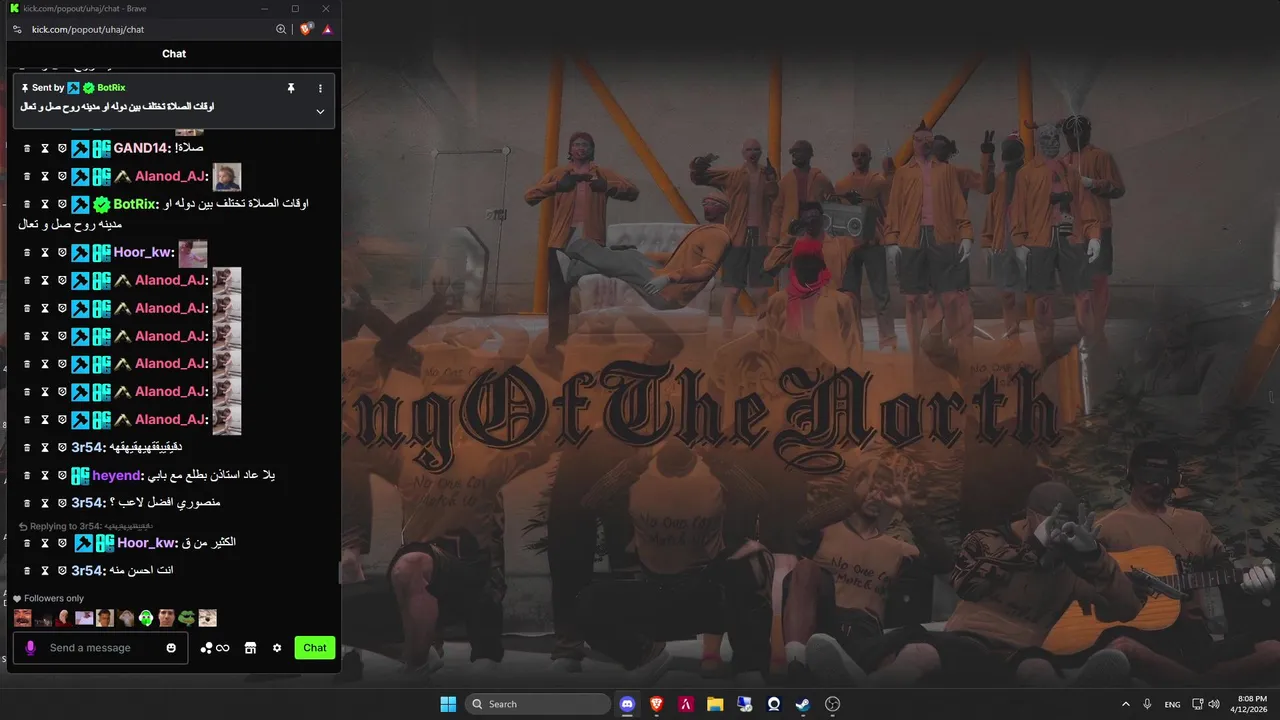Click the GAND14 username
The width and height of the screenshot is (1280, 720).
point(141,148)
